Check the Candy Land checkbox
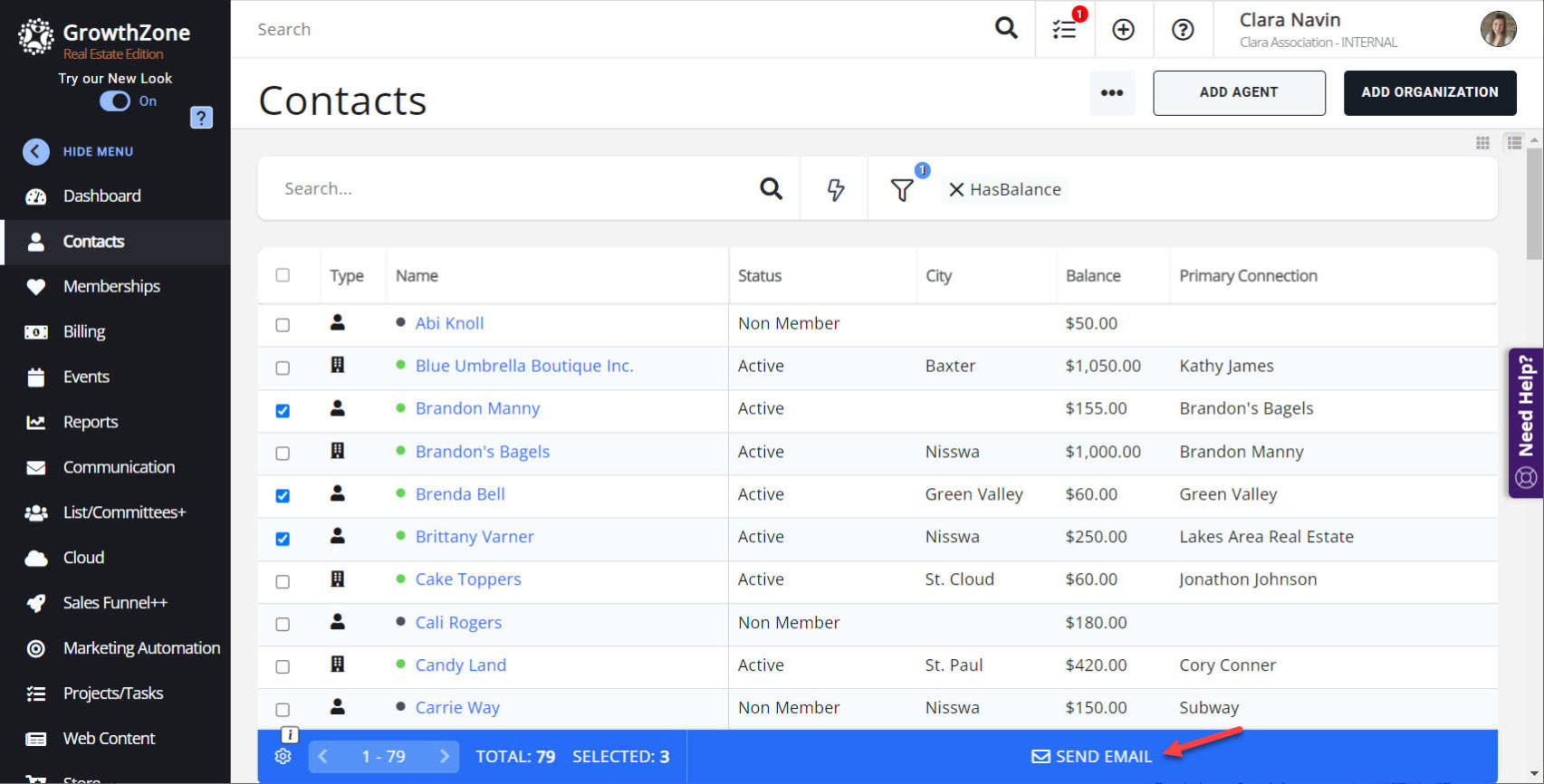1544x784 pixels. 283,667
